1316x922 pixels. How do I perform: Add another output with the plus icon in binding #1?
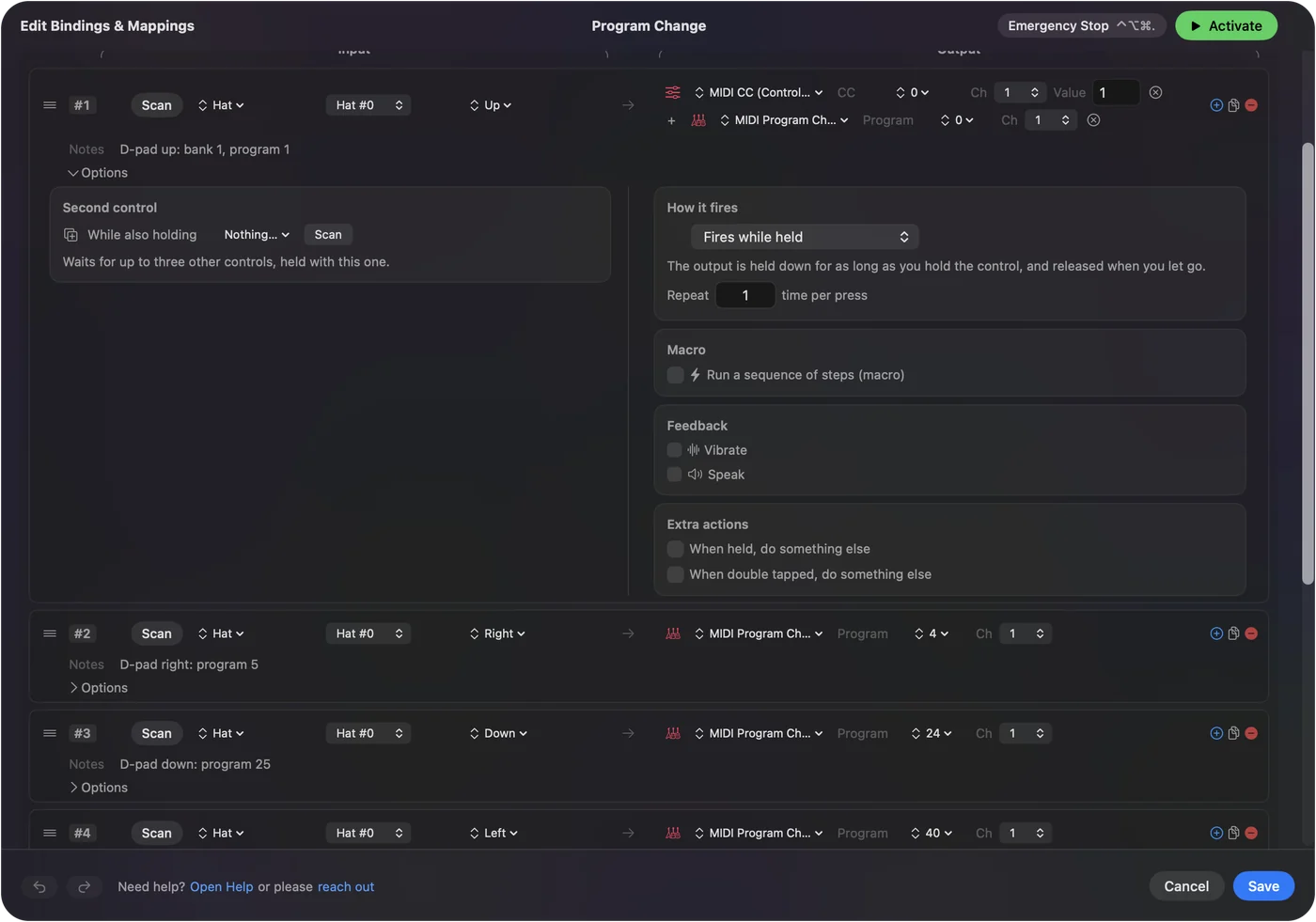(671, 120)
